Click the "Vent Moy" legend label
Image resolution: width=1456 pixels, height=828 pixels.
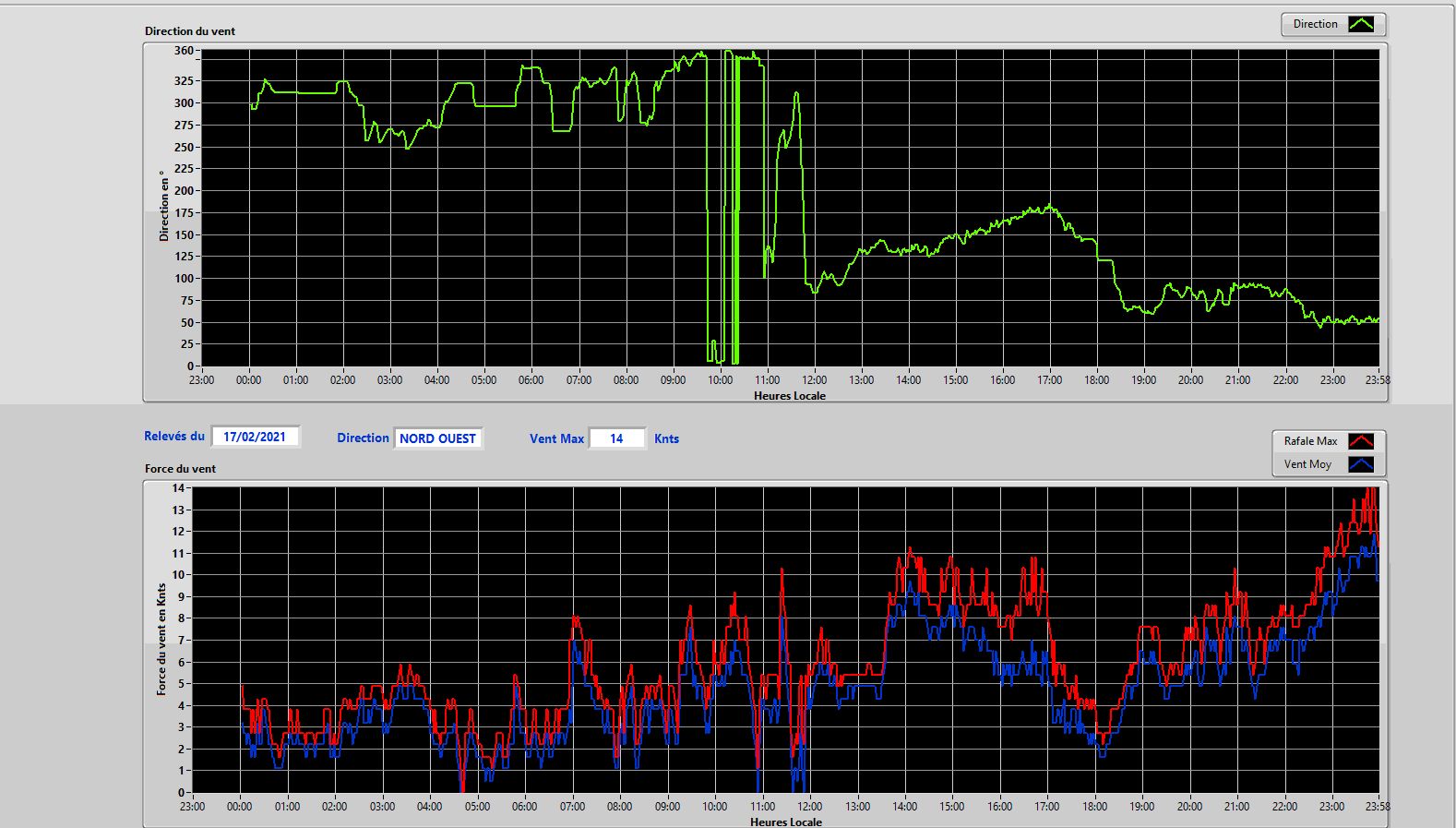[1307, 464]
